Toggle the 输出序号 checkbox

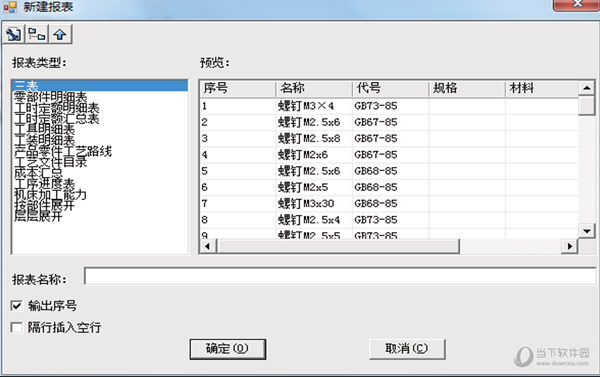click(16, 305)
